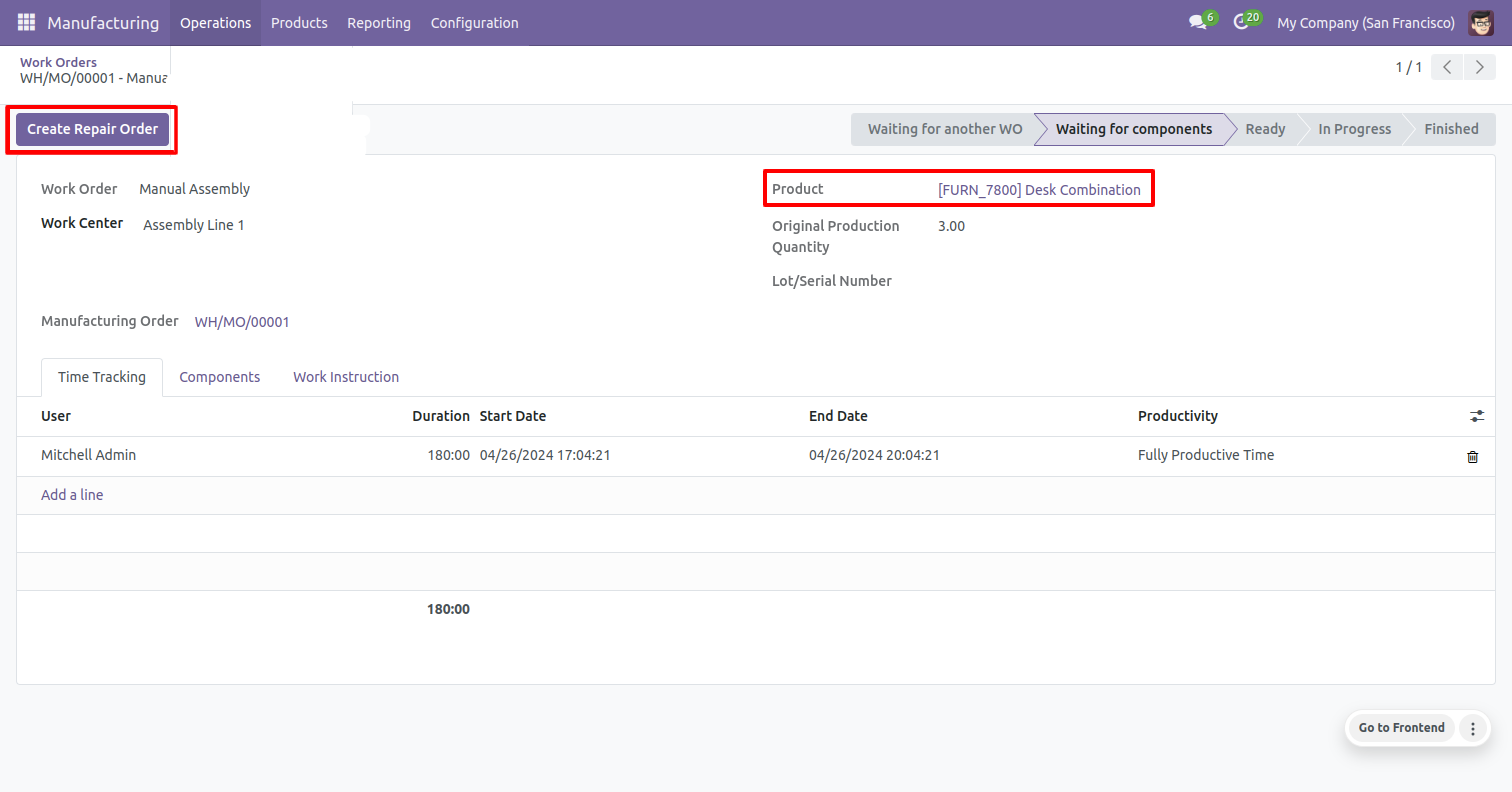Switch to the Work Instruction tab
Screen dimensions: 1512x792
pos(346,377)
